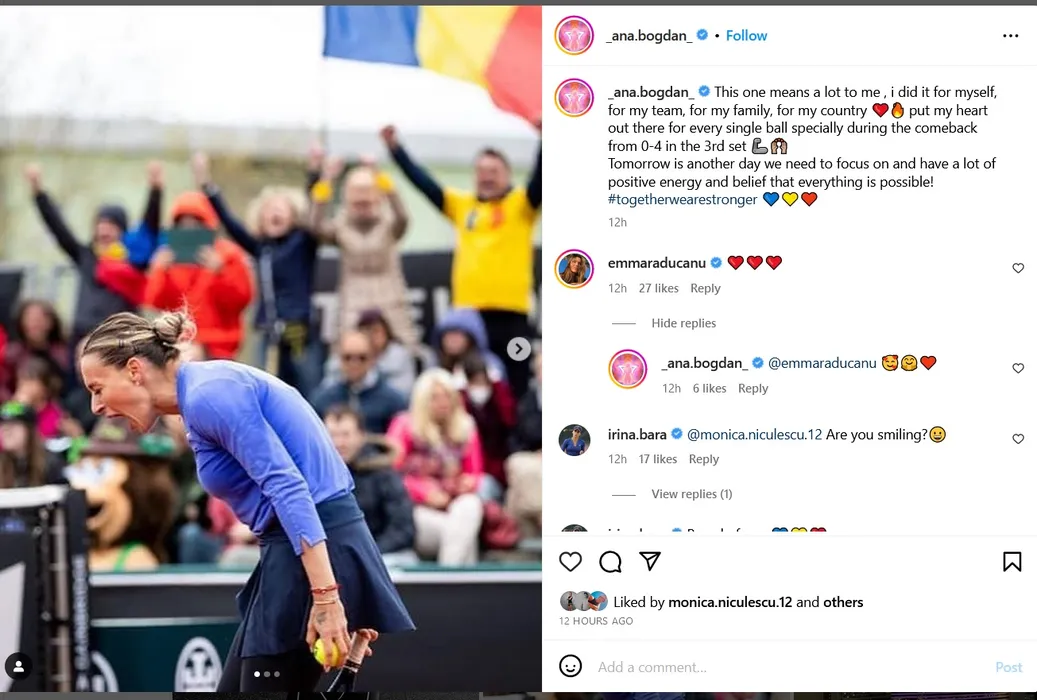Open the #togetherwearestronger hashtag
The height and width of the screenshot is (700, 1037).
682,199
